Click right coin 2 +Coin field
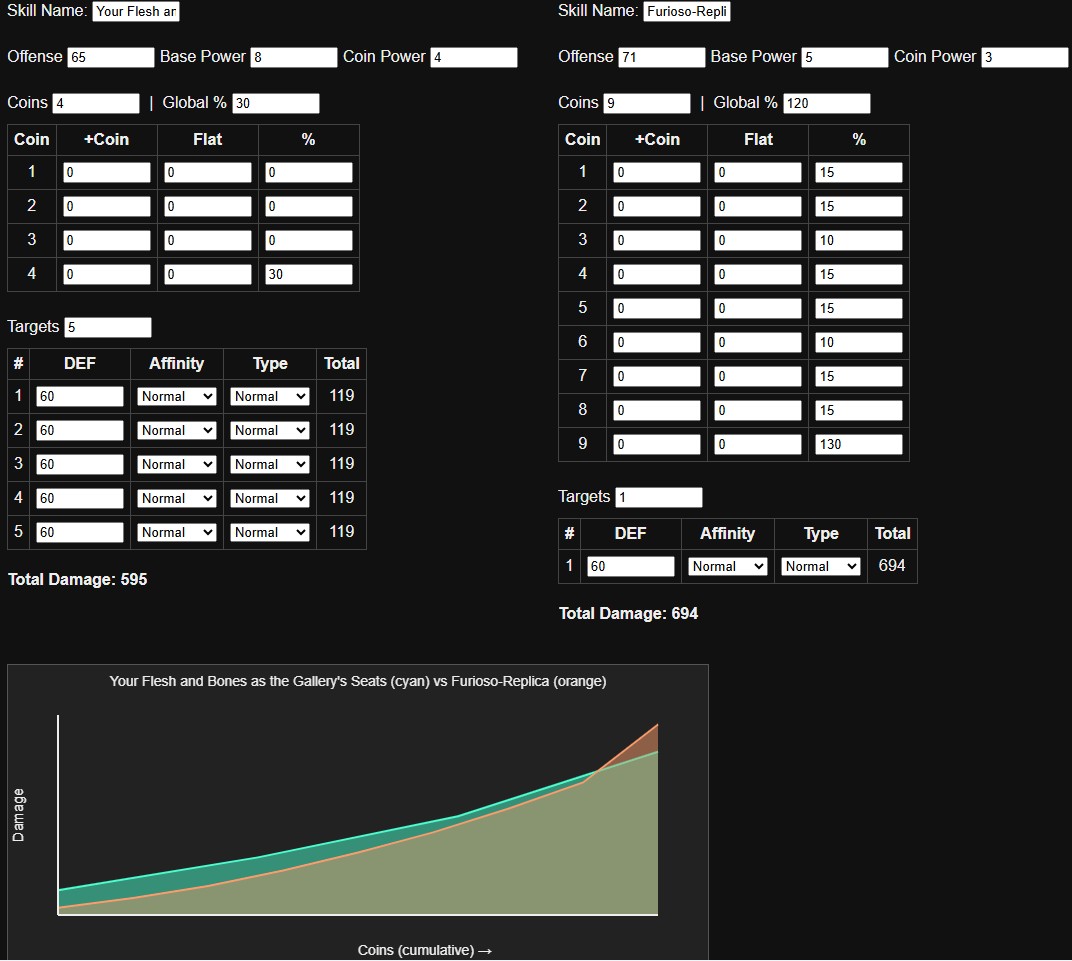This screenshot has height=961, width=1072. click(x=657, y=206)
